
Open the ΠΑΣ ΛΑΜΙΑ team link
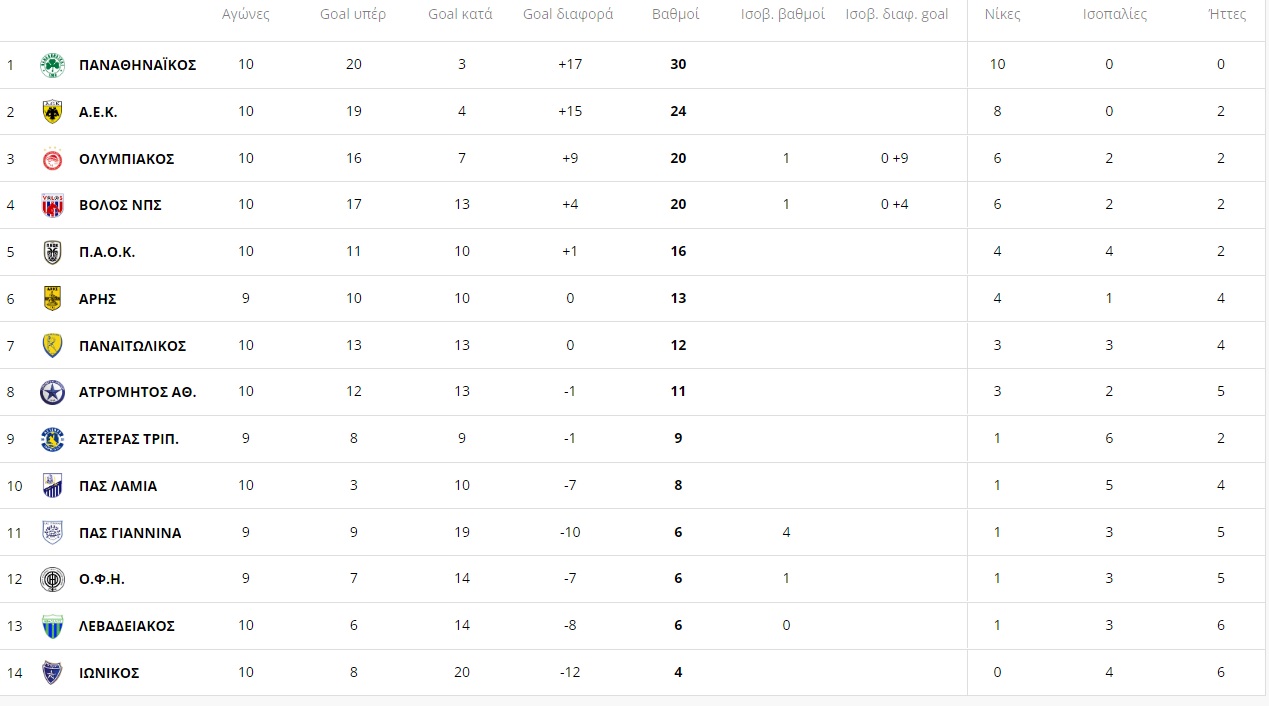[x=118, y=486]
